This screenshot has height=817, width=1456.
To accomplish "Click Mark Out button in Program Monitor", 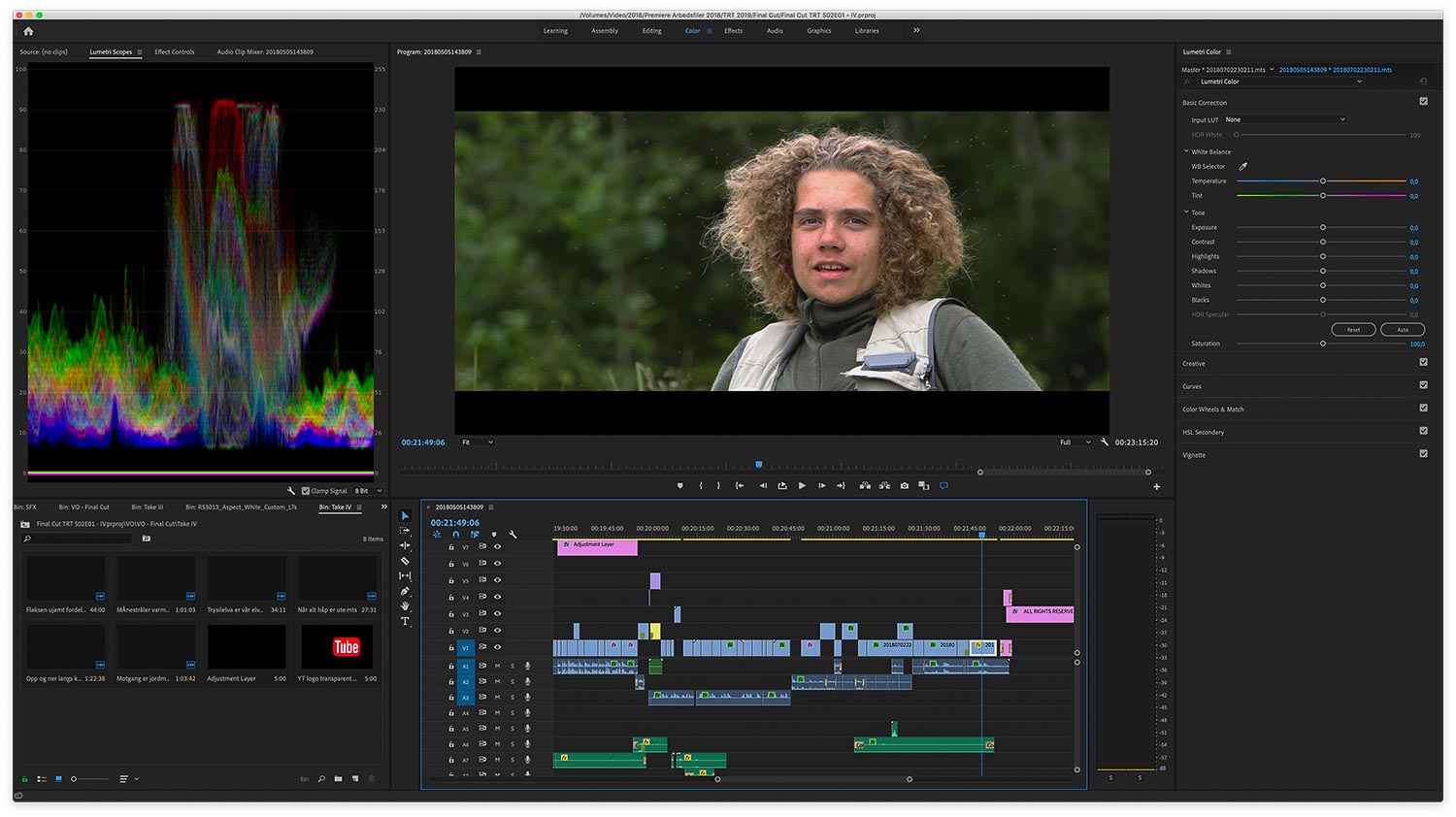I will tap(718, 485).
